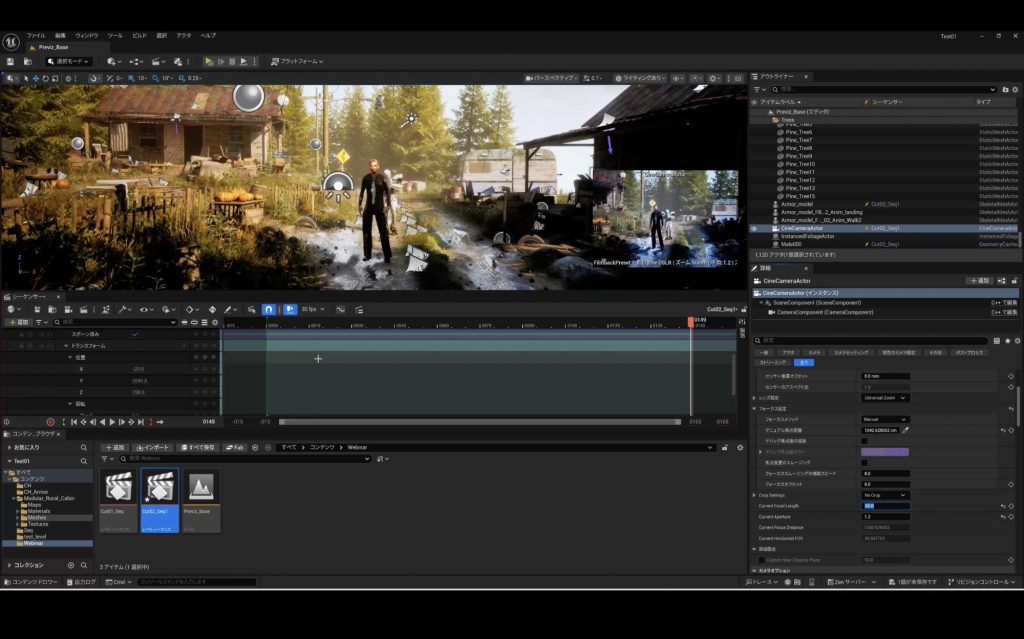Click the Save current level icon
Viewport: 1024px width, 639px height.
(11, 61)
